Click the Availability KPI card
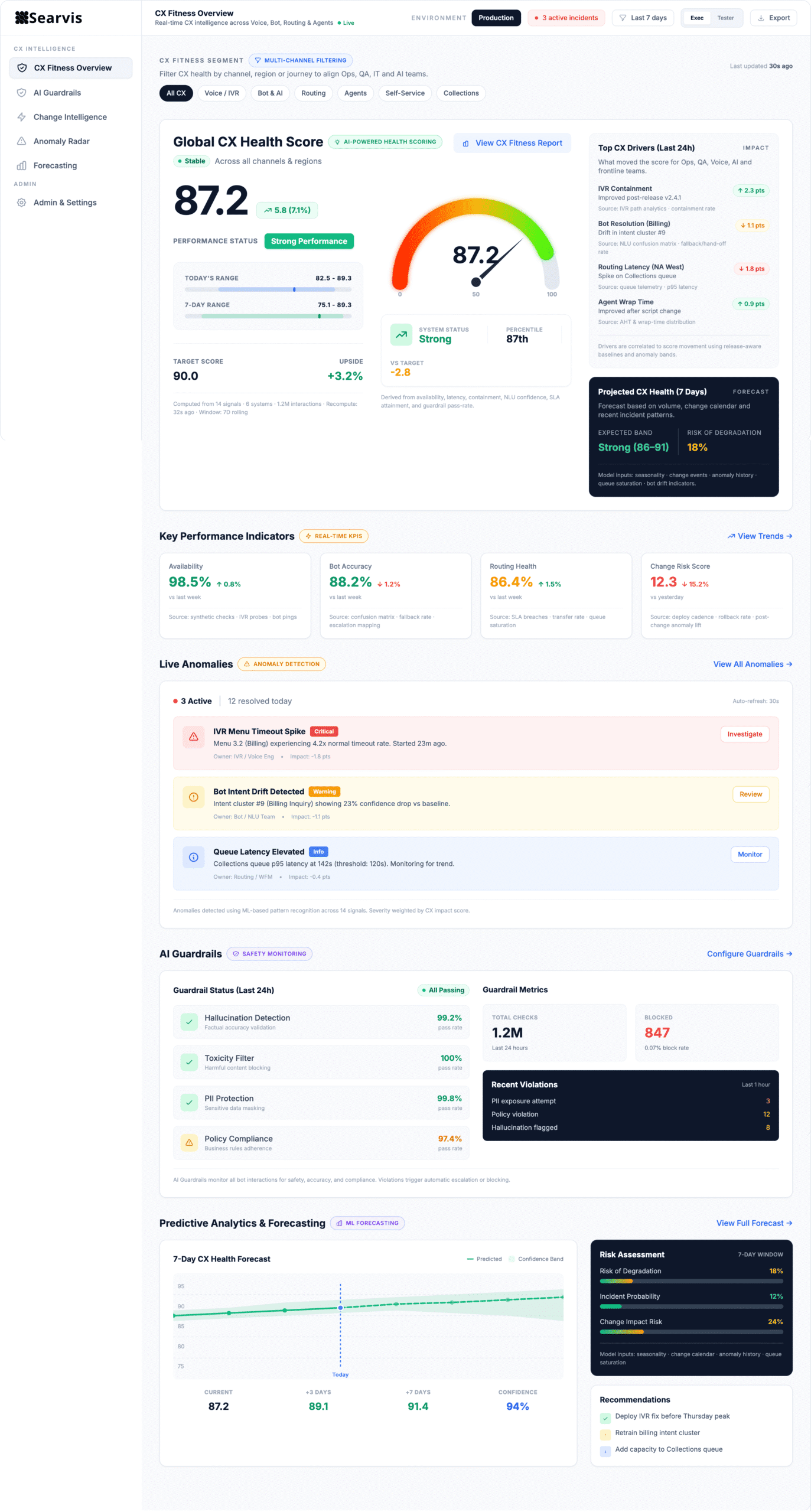The height and width of the screenshot is (1512, 811). point(235,596)
